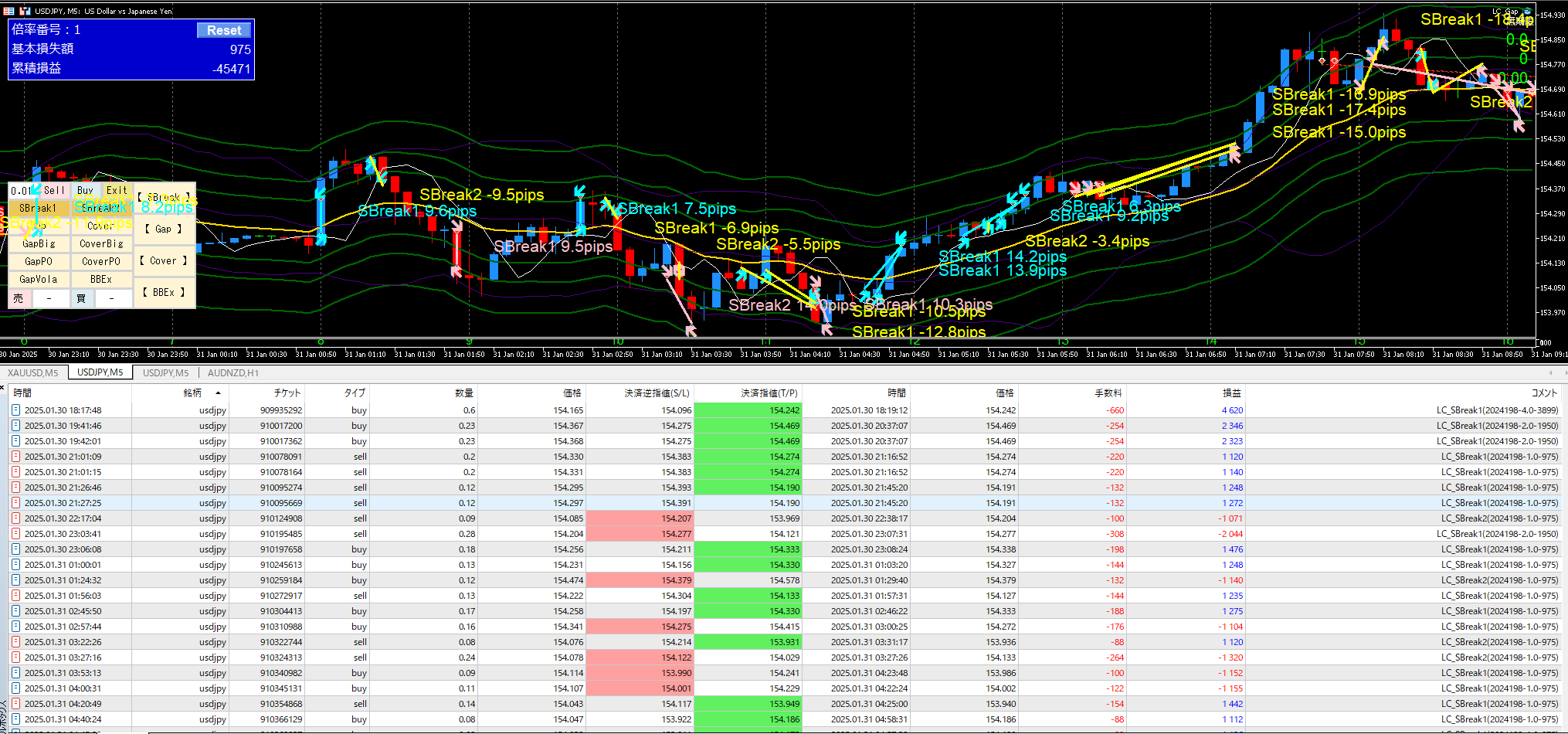The height and width of the screenshot is (734, 1568).
Task: Click the 銘柄 column sort arrow
Action: (x=219, y=393)
